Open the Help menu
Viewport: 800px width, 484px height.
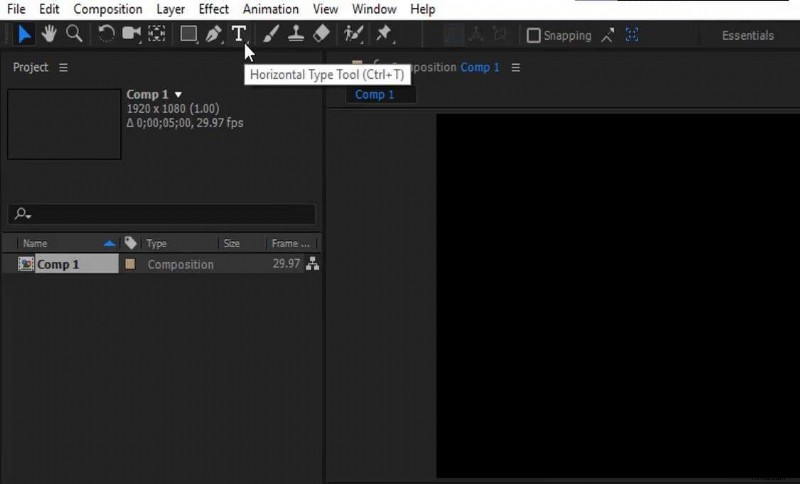click(x=423, y=9)
